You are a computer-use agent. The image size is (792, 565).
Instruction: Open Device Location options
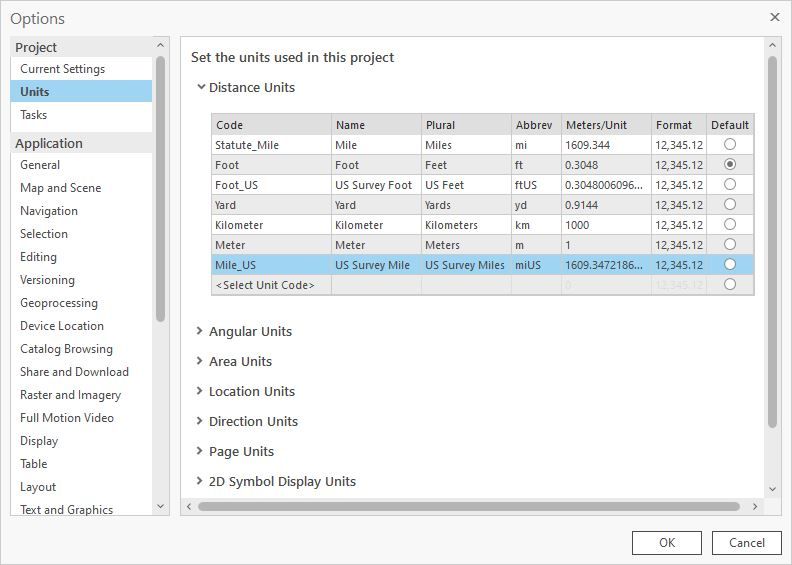(81, 326)
